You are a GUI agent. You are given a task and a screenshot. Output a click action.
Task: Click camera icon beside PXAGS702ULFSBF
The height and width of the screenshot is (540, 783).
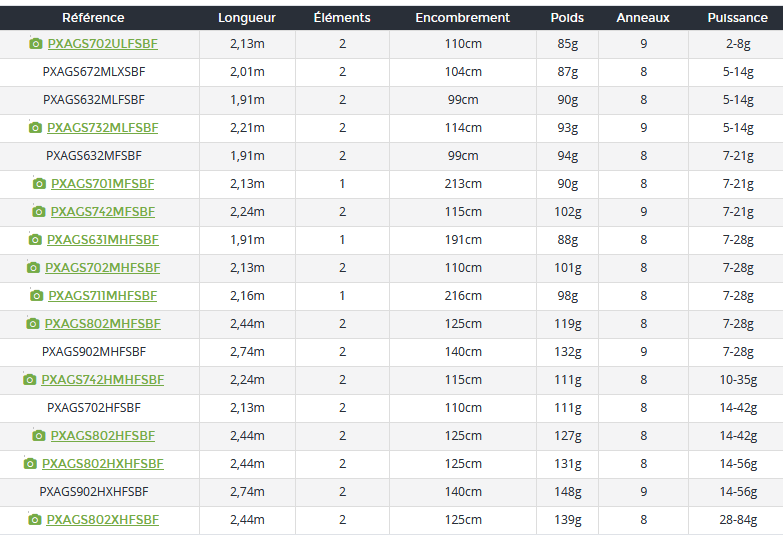click(36, 44)
